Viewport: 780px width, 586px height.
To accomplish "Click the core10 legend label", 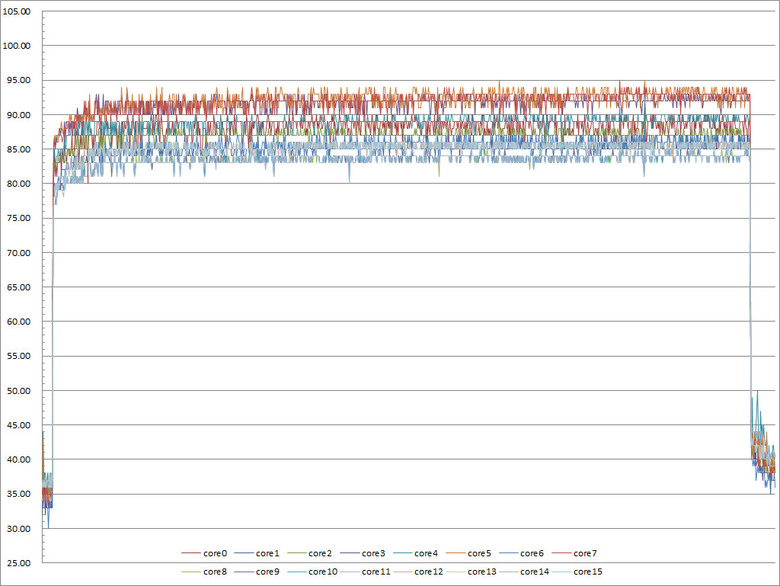I will point(323,572).
